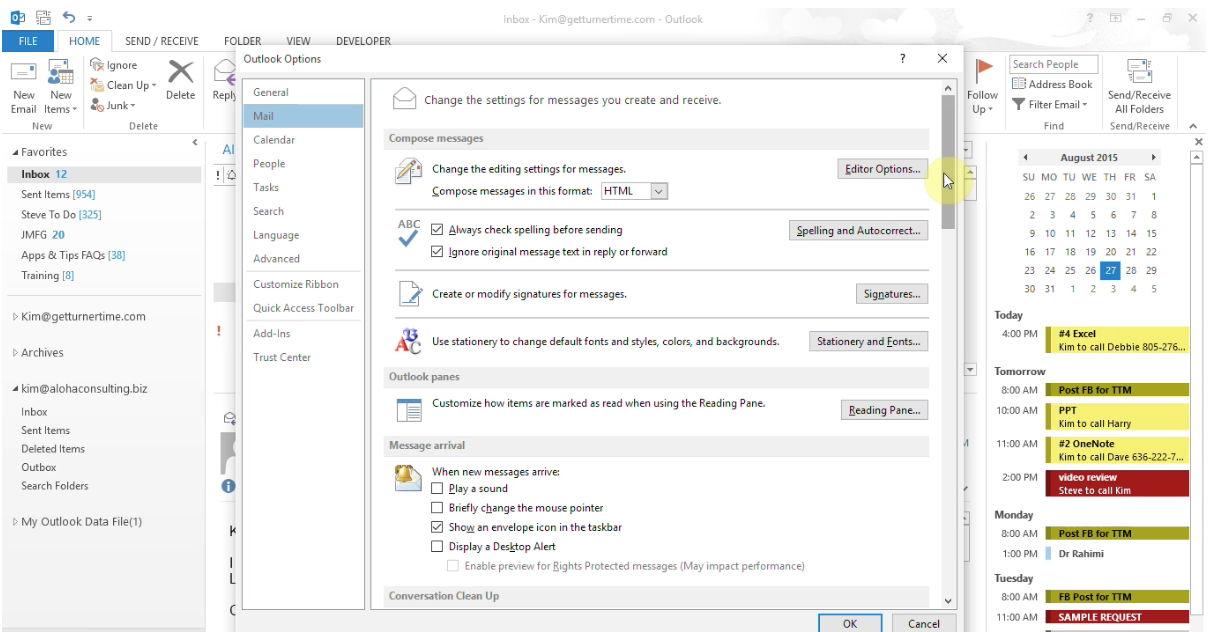The height and width of the screenshot is (632, 1208).
Task: Select the Calendar options category
Action: [x=303, y=140]
